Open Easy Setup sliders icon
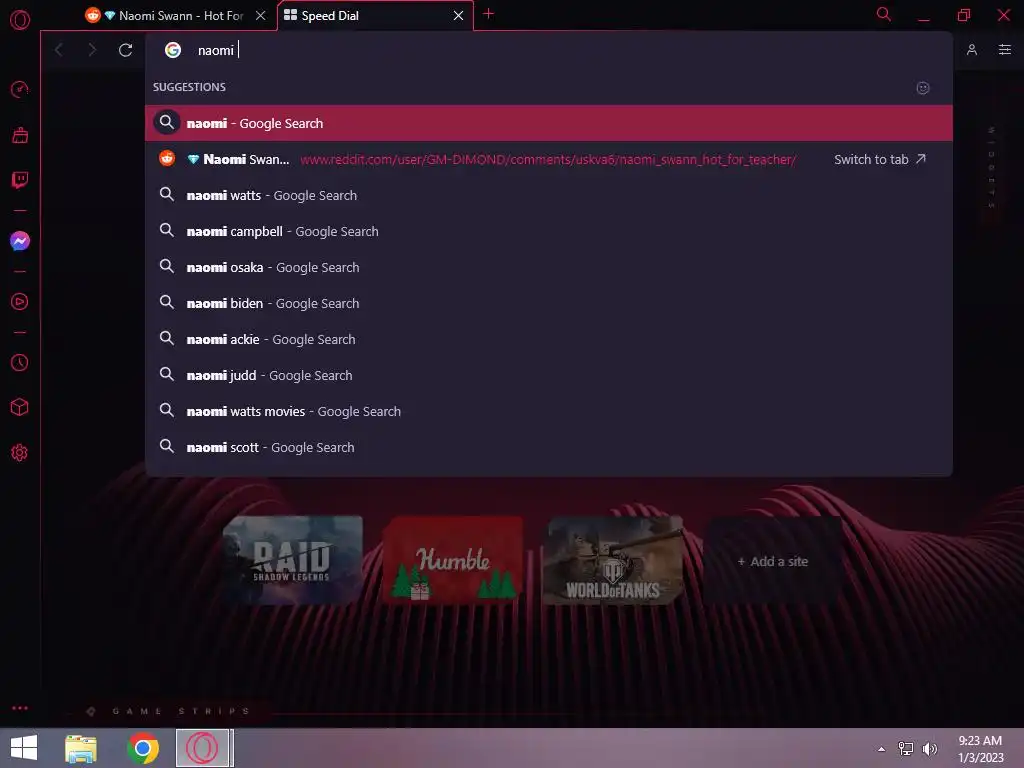 click(x=1005, y=50)
